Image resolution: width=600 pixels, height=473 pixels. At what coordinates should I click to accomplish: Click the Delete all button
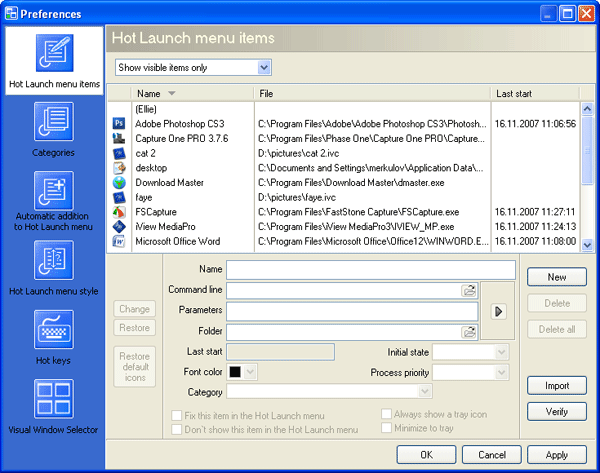(557, 329)
